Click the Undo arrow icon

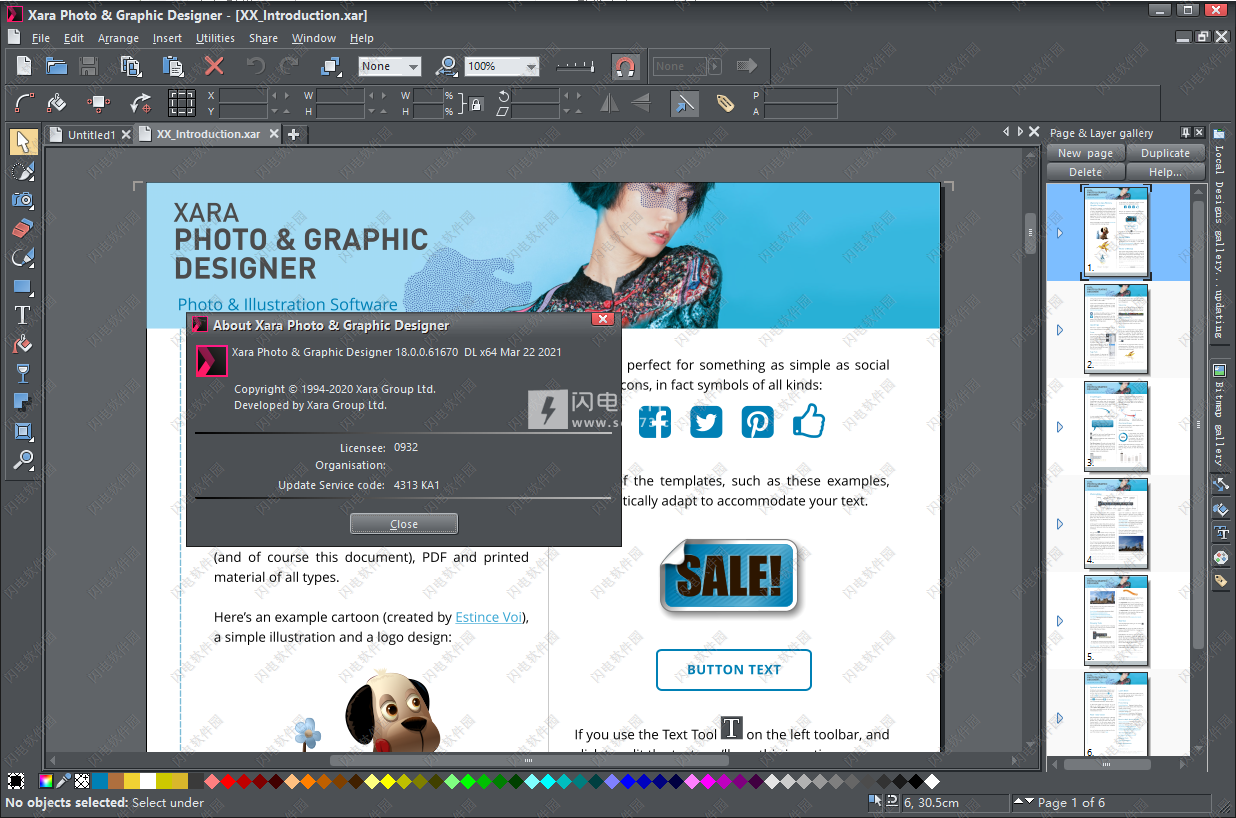click(256, 66)
